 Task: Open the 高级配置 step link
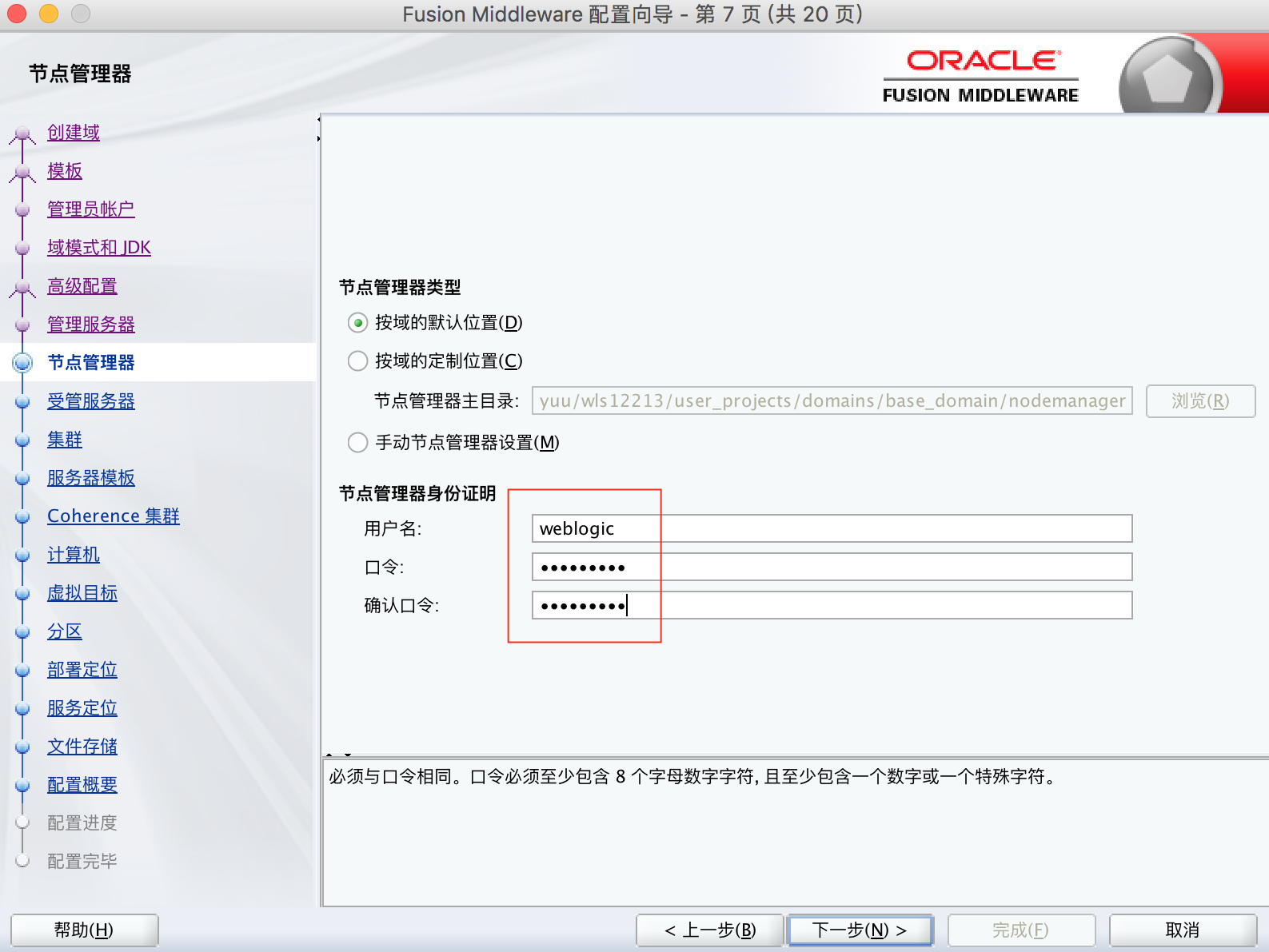(82, 286)
